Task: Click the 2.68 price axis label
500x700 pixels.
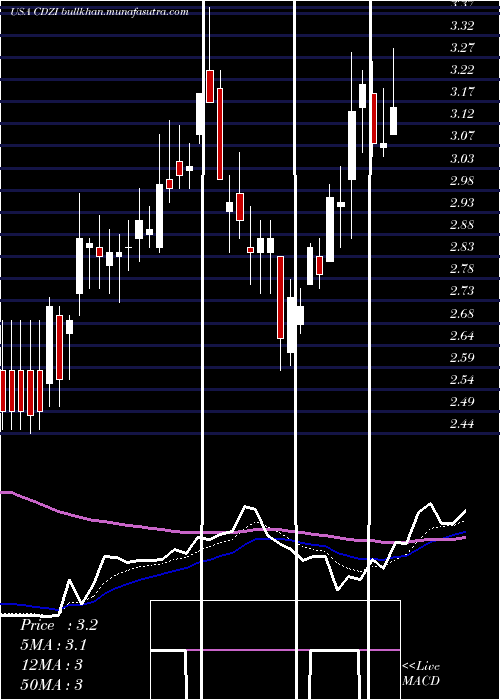Action: (462, 313)
